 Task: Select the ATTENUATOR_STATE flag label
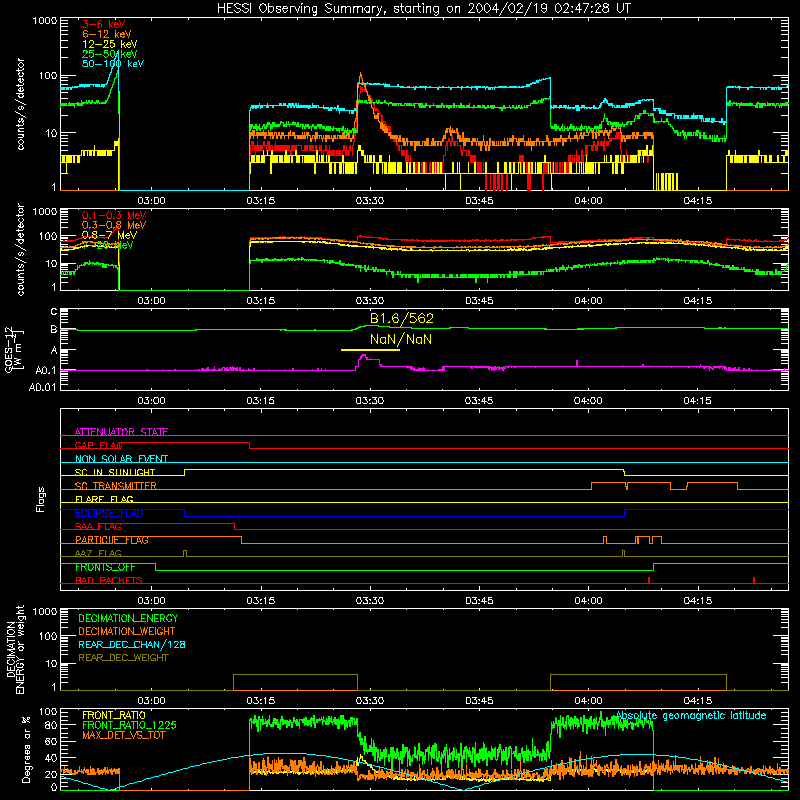pos(121,432)
